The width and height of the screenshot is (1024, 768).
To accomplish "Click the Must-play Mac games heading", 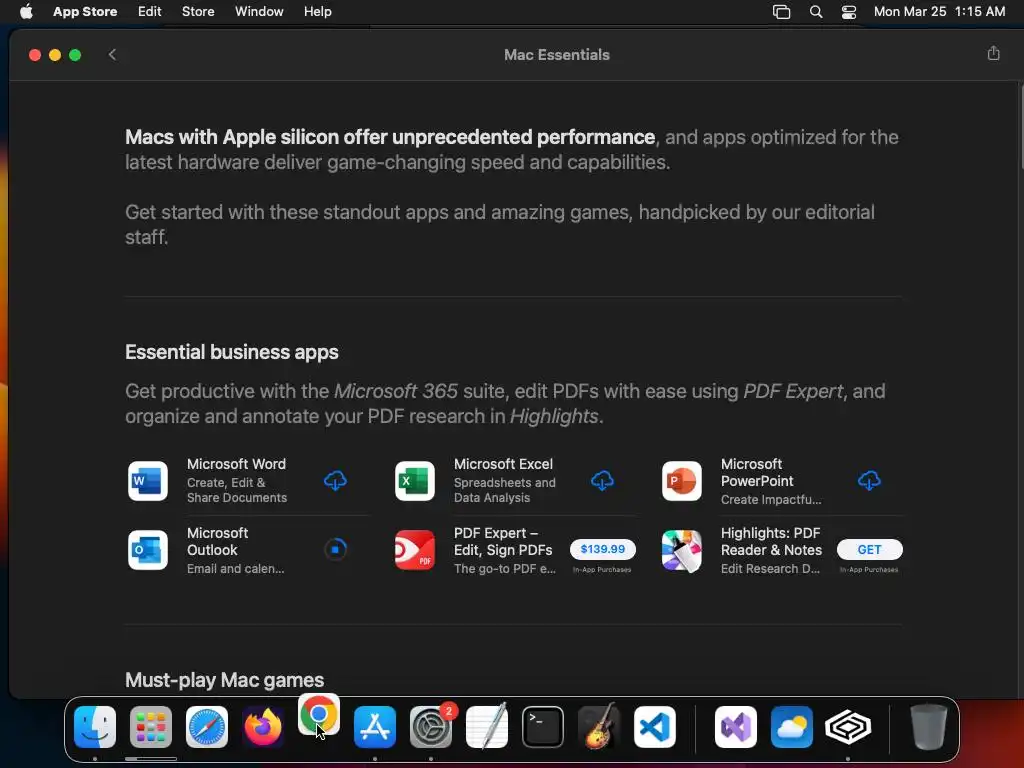I will tap(225, 680).
